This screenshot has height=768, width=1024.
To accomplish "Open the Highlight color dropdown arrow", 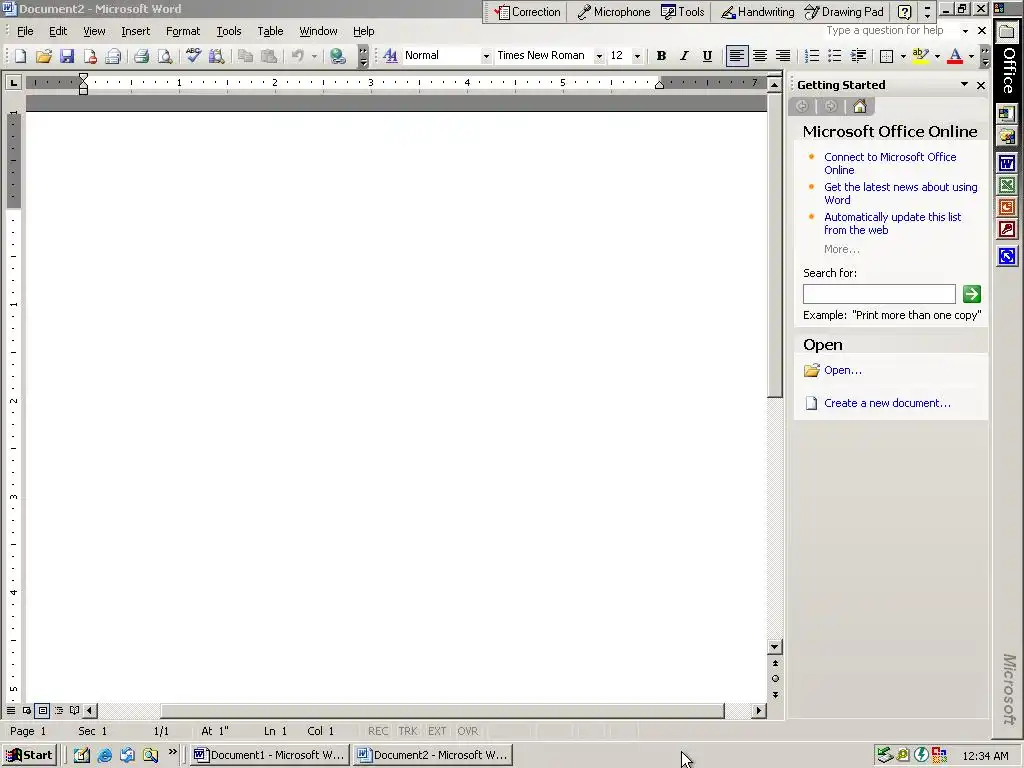I will click(x=937, y=56).
